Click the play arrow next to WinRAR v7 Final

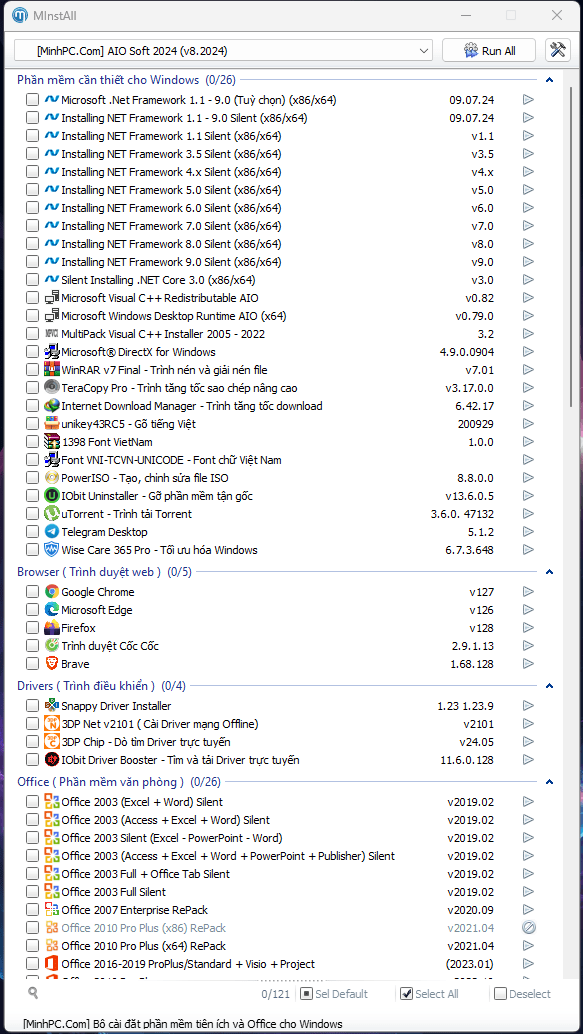tap(528, 369)
